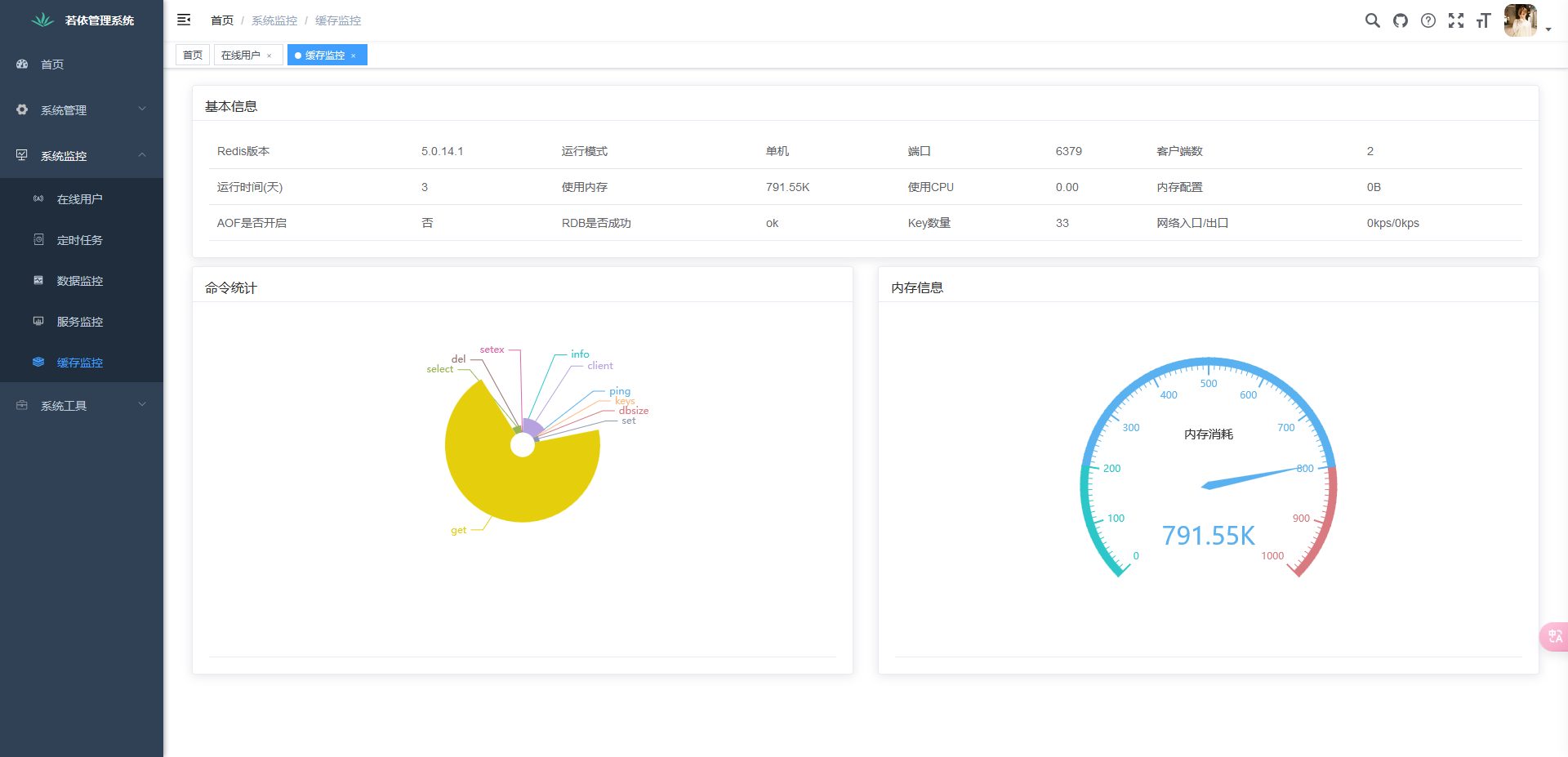Click the 若依管理系统 logo title
The image size is (1568, 757).
click(100, 20)
